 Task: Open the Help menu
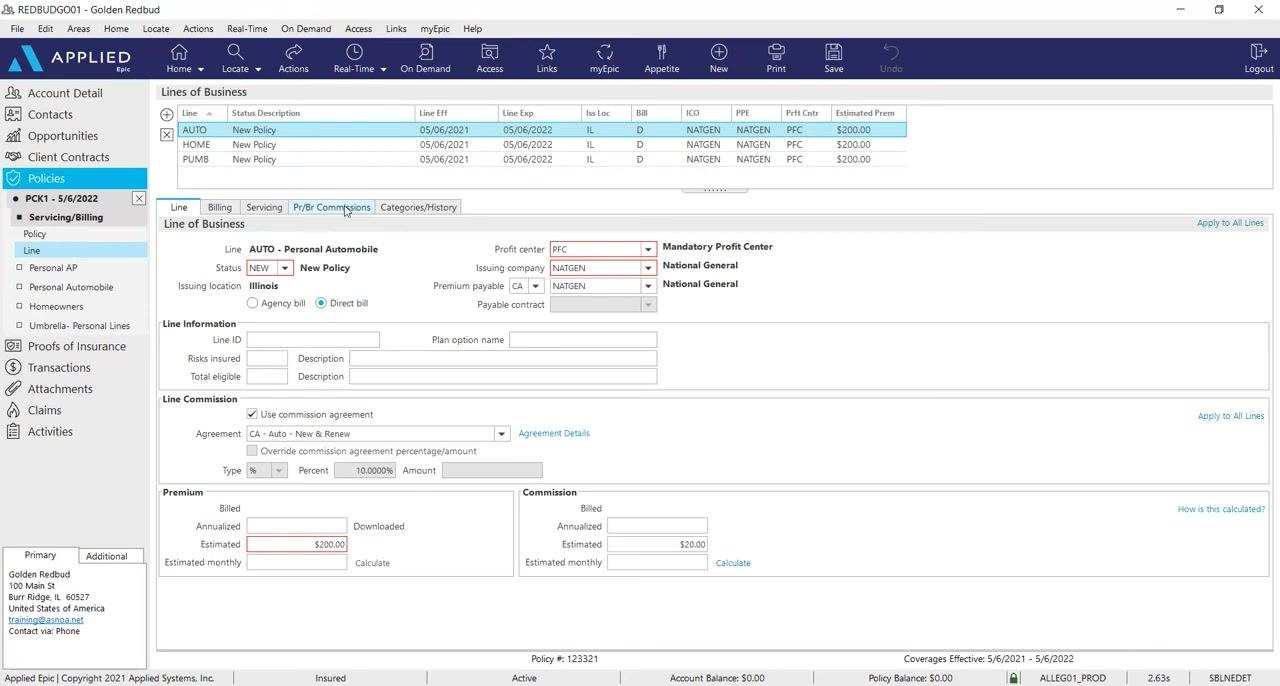coord(472,29)
